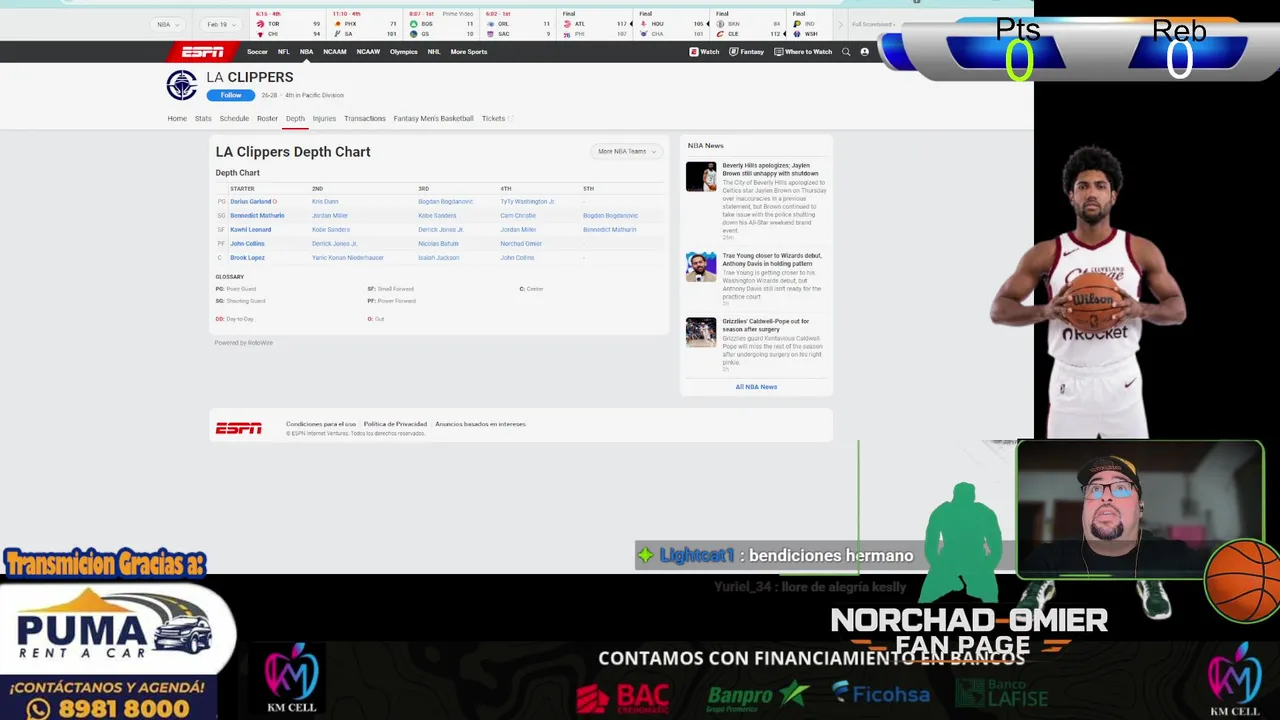Image resolution: width=1280 pixels, height=720 pixels.
Task: Open Where to Watch in header
Action: click(803, 52)
